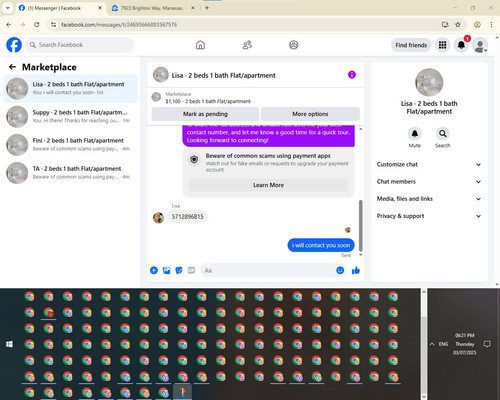Open the chat header title Lisa - 2 beds
Screen dimensions: 500x400
223,75
